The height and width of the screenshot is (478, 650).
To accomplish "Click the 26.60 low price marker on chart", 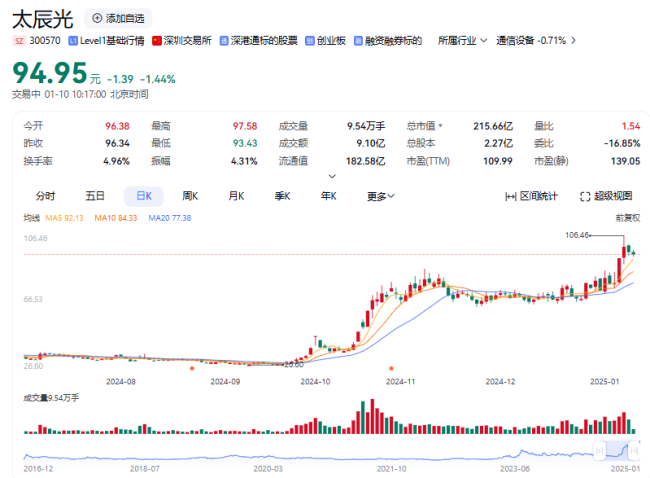I will (x=294, y=365).
